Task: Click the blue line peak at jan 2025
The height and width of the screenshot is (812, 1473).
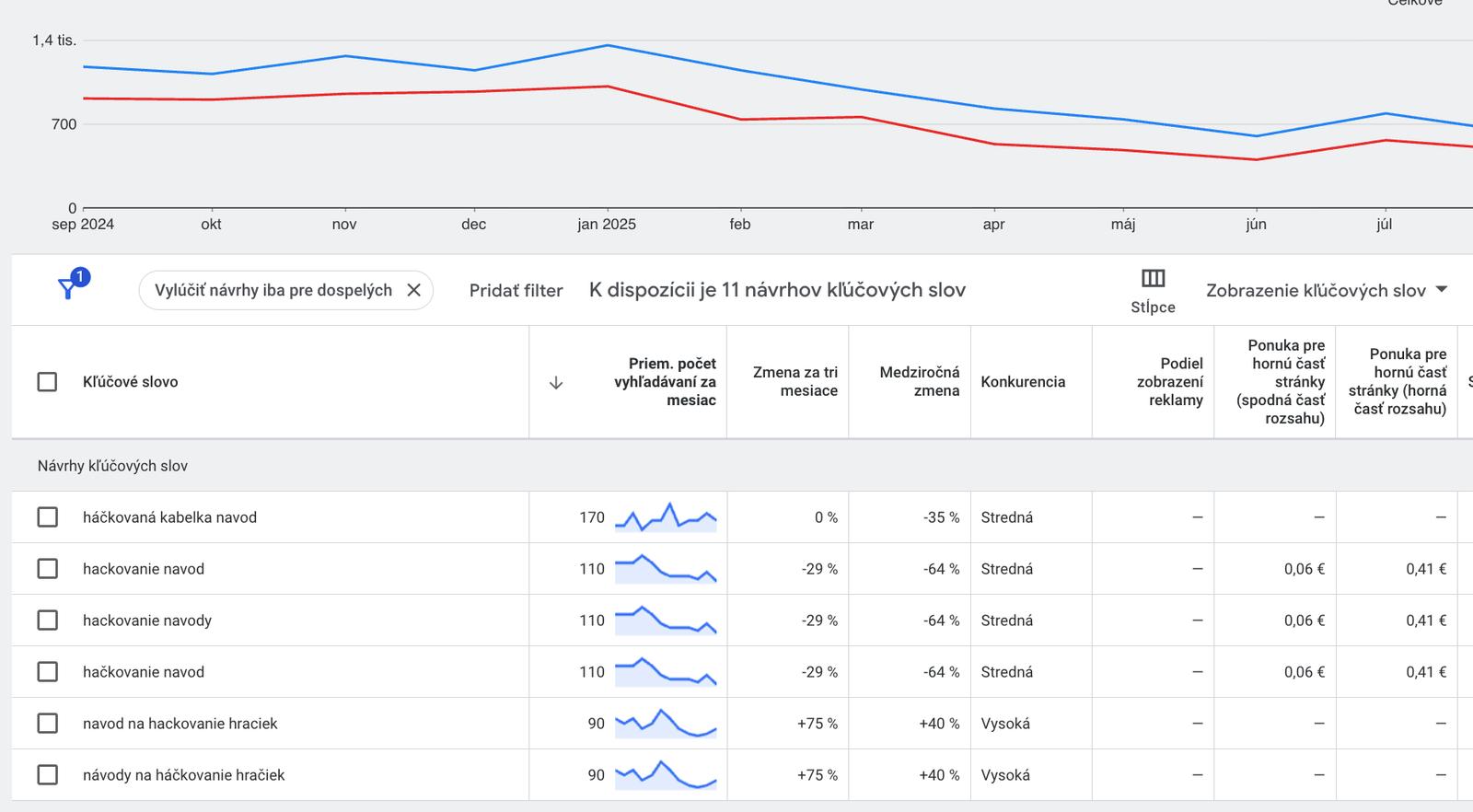Action: (x=607, y=45)
